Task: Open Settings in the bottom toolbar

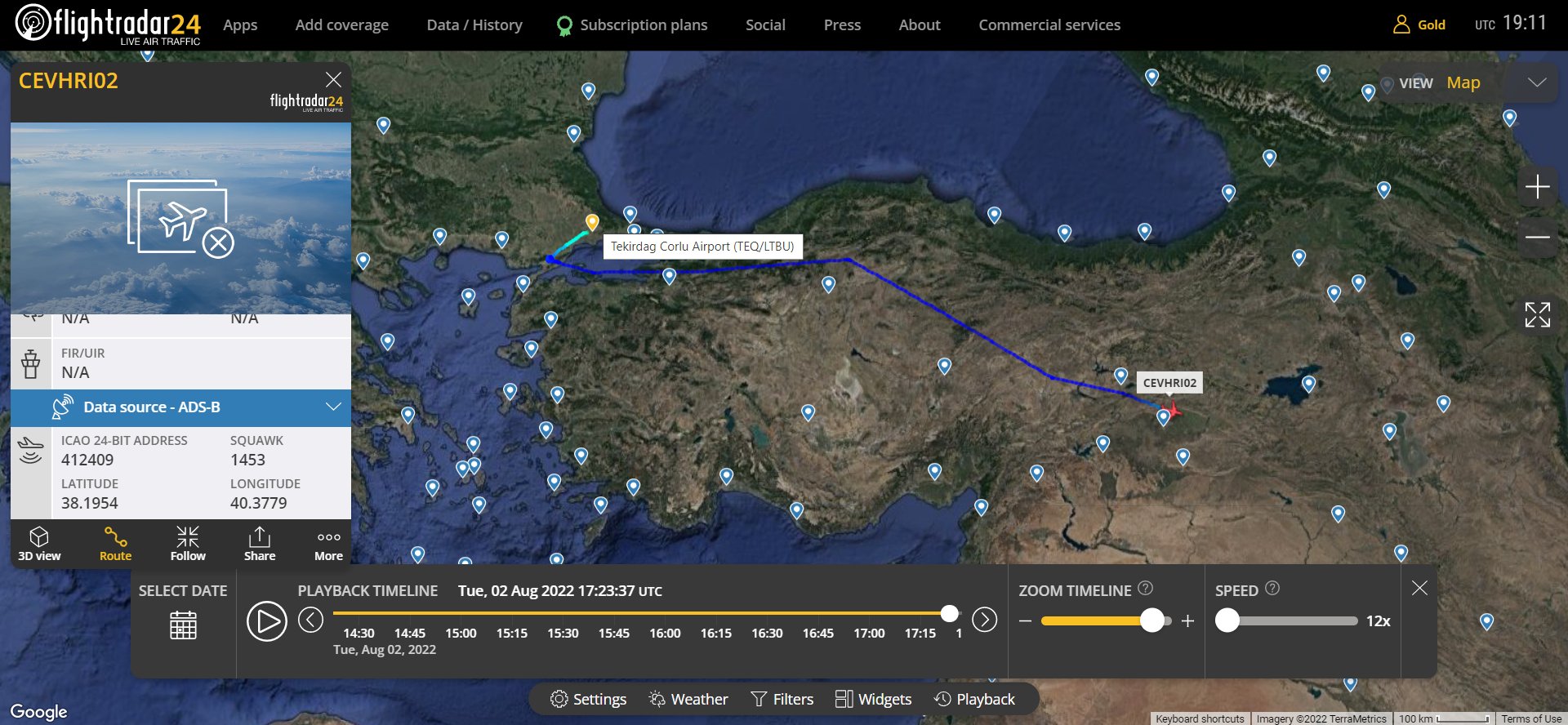Action: point(588,700)
